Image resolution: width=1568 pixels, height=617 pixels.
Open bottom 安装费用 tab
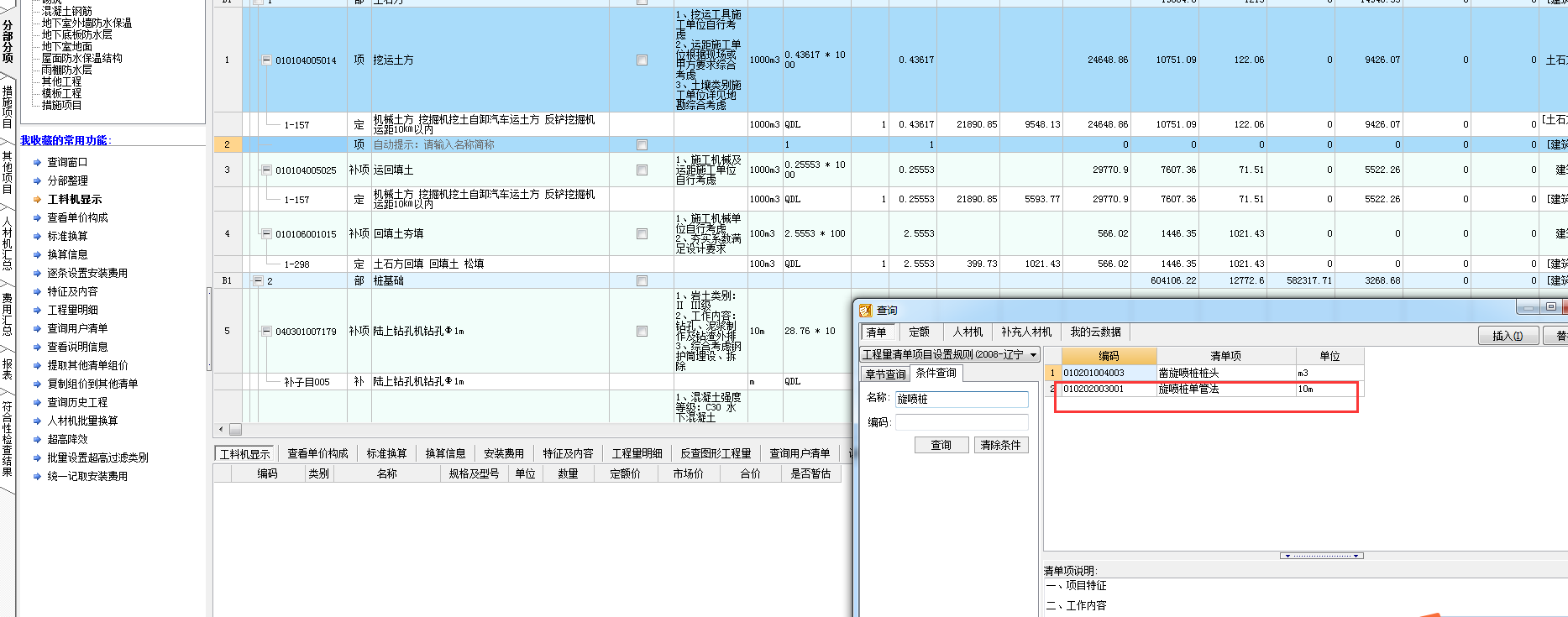[504, 454]
